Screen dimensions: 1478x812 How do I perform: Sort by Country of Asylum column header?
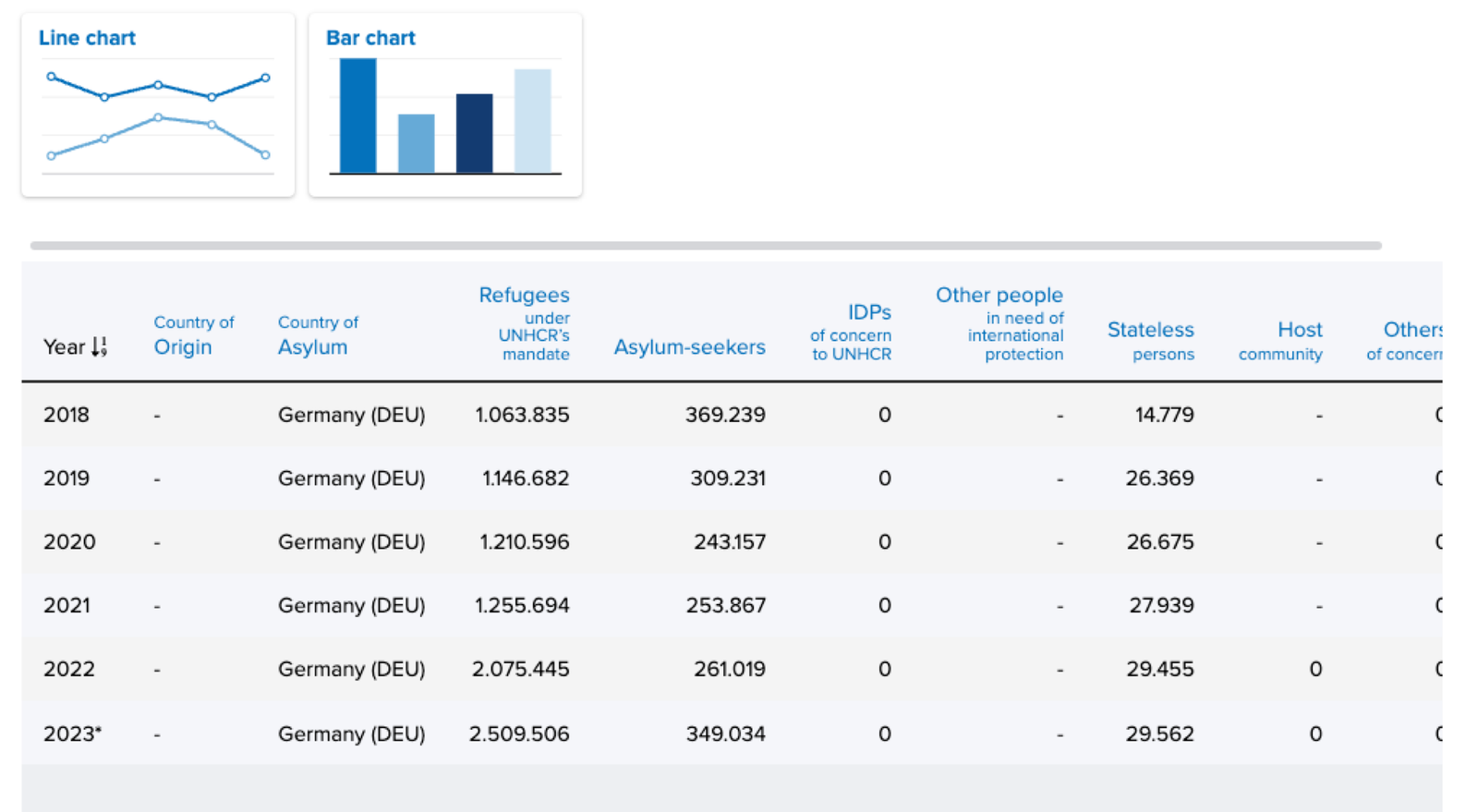pyautogui.click(x=317, y=335)
